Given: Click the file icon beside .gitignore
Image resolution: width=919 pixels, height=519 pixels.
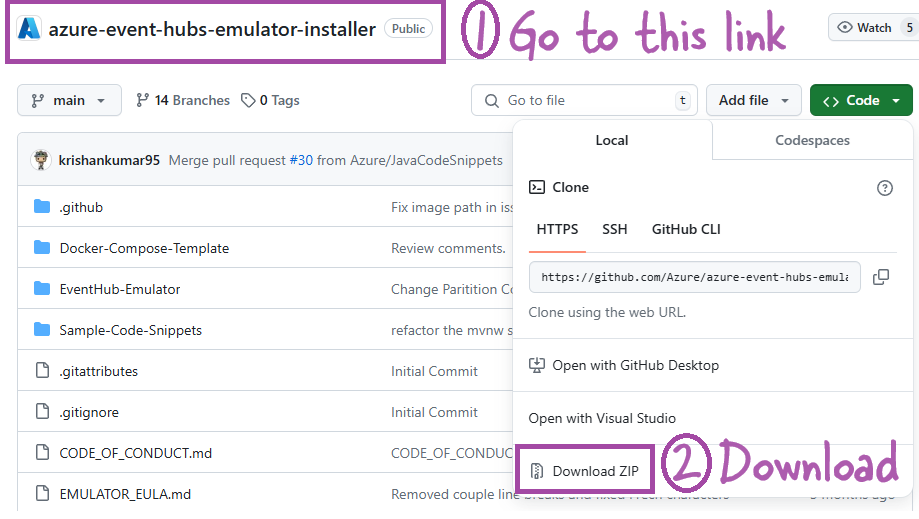Looking at the screenshot, I should point(42,411).
